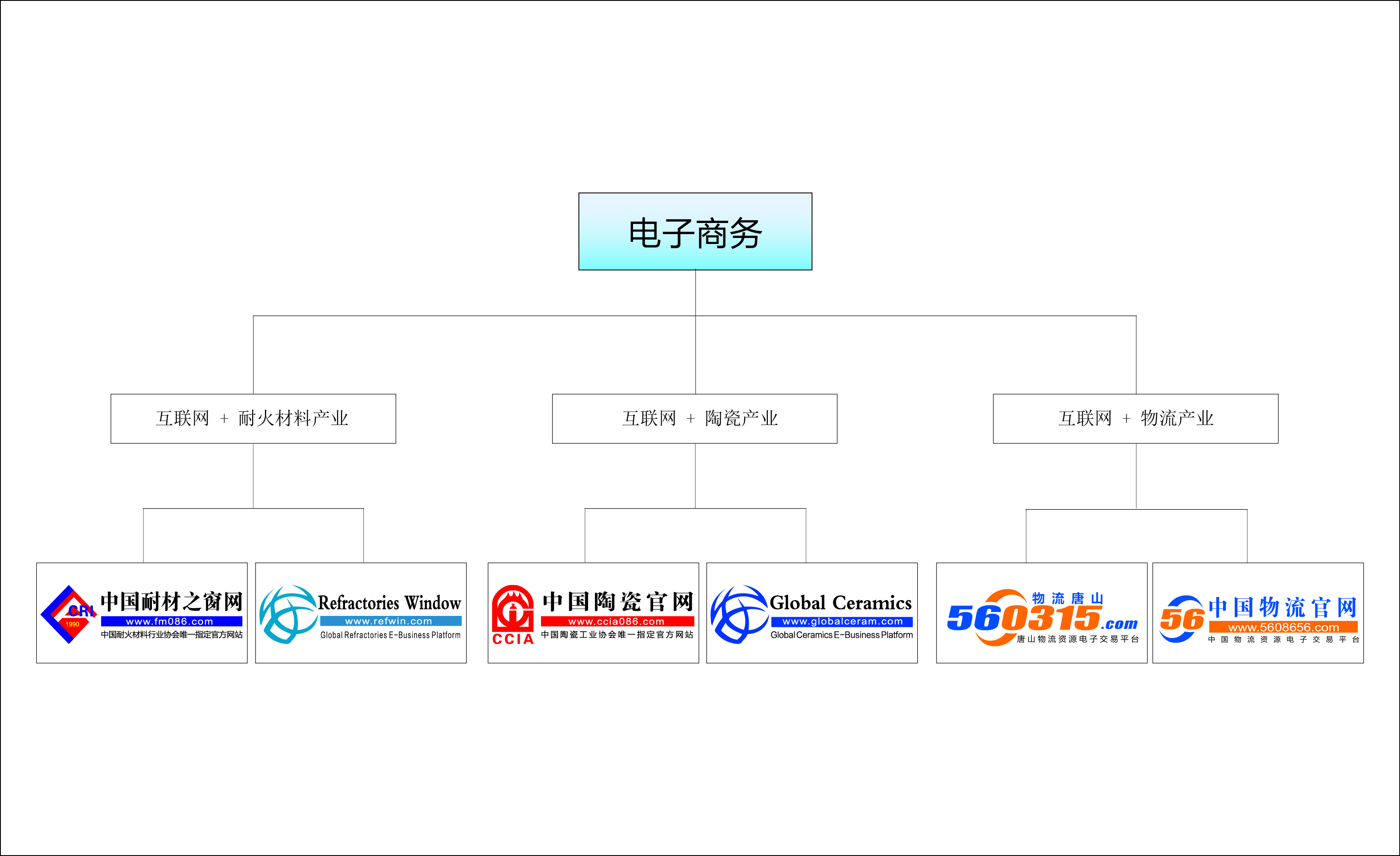Open the www.refwin.com link bar
Image resolution: width=1400 pixels, height=856 pixels.
pos(390,621)
